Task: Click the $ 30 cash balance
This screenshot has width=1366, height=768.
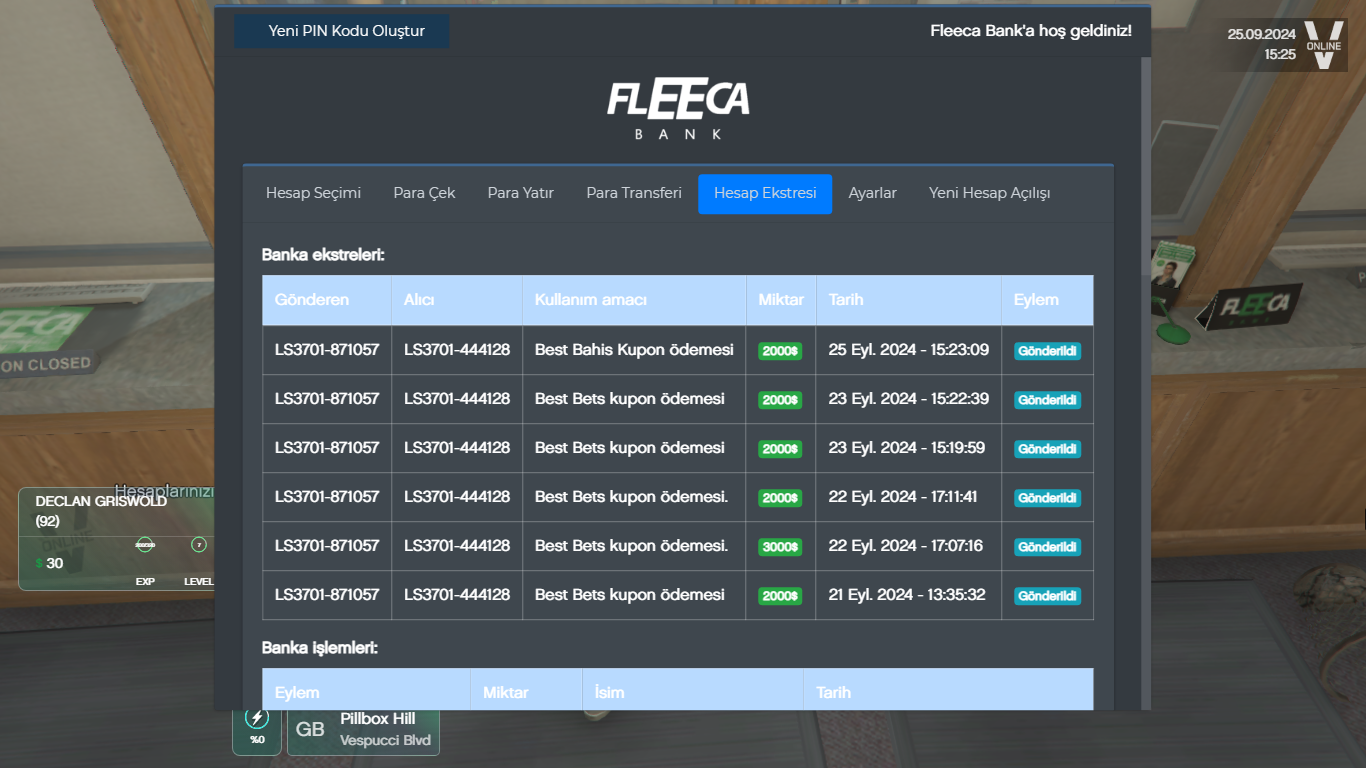Action: click(49, 563)
